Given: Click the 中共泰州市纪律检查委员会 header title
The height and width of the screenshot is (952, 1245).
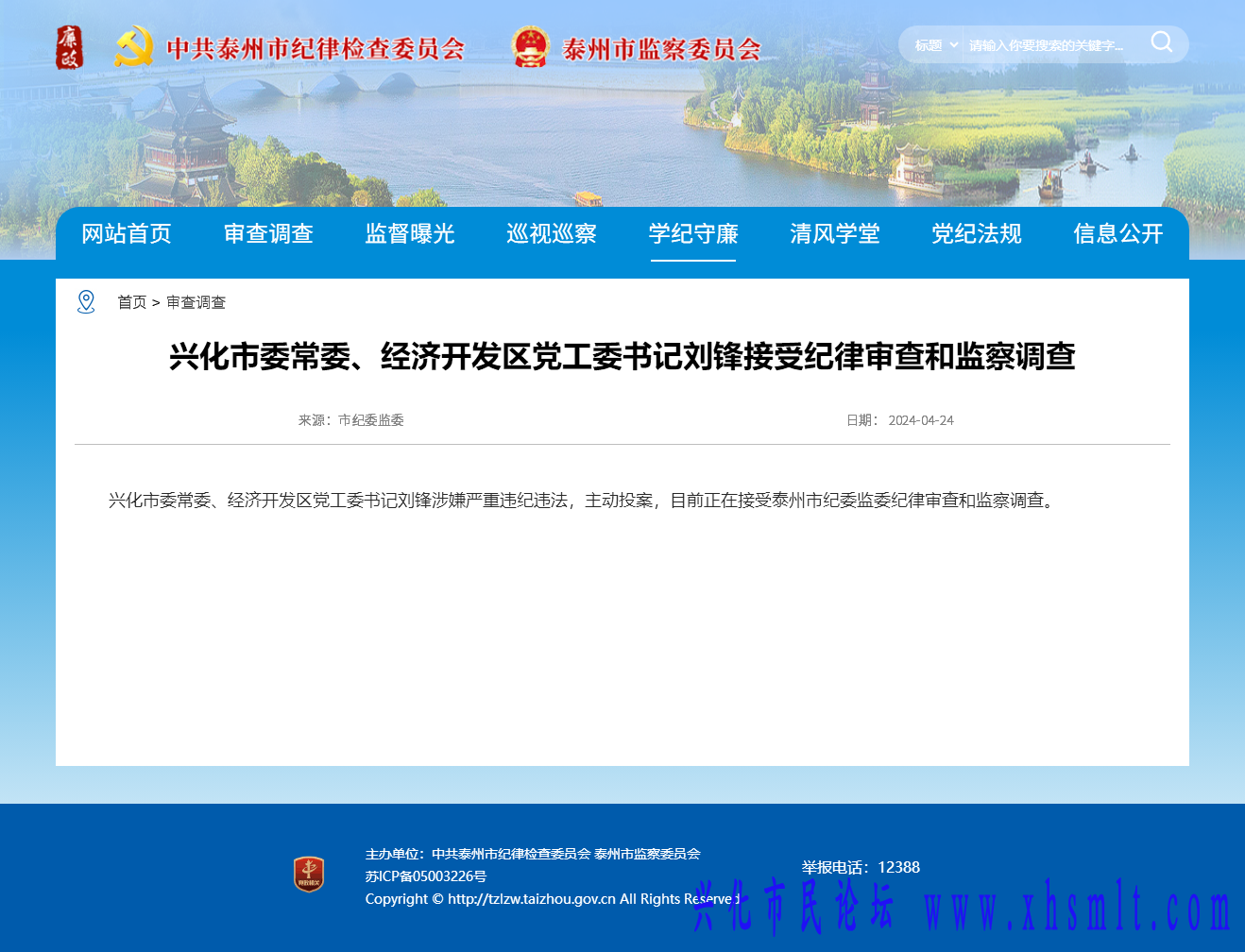Looking at the screenshot, I should coord(316,48).
